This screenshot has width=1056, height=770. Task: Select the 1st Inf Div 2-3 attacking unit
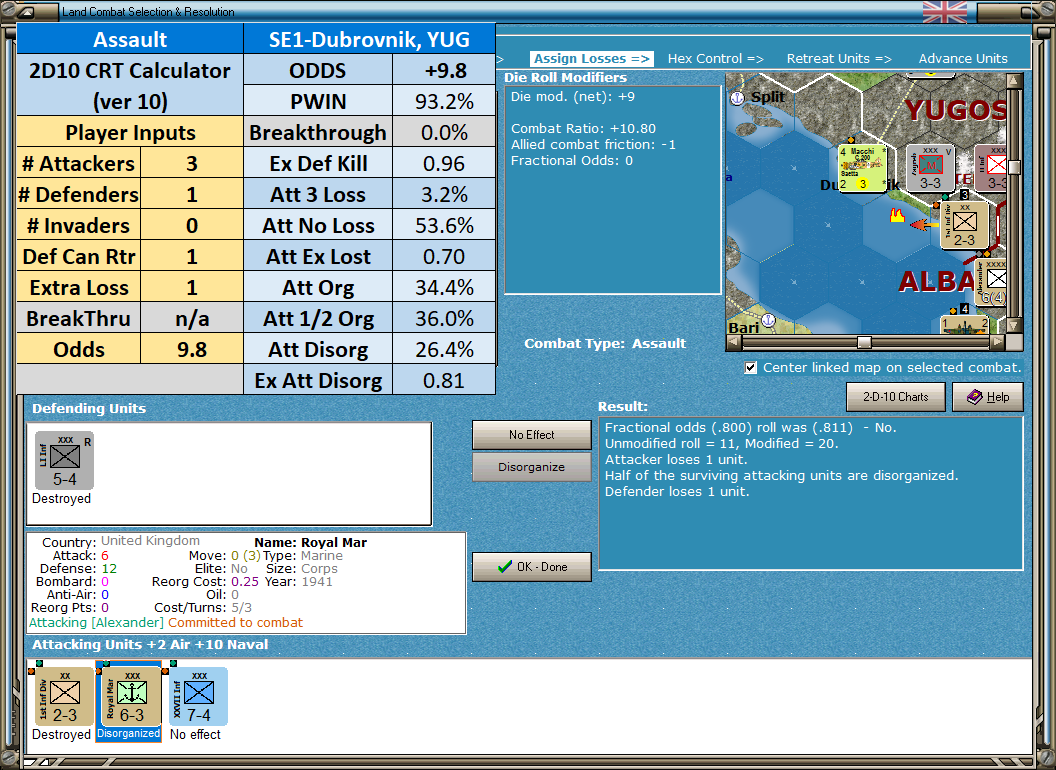click(64, 697)
